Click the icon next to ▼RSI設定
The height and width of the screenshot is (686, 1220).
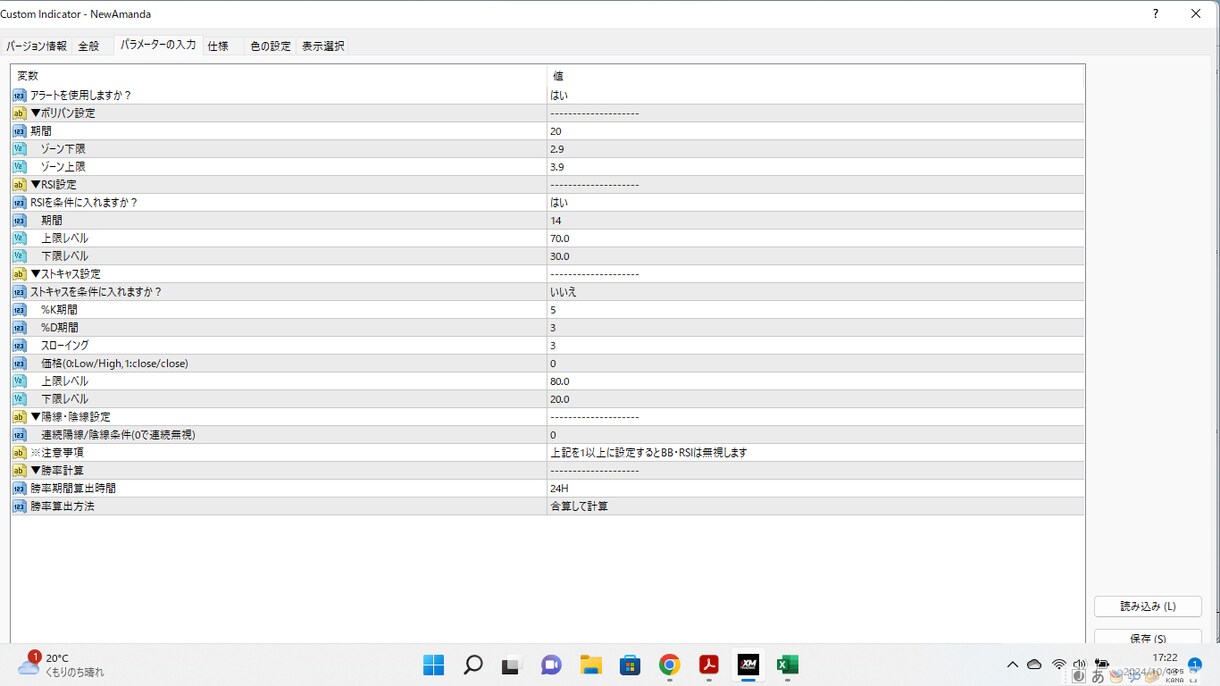(x=19, y=185)
